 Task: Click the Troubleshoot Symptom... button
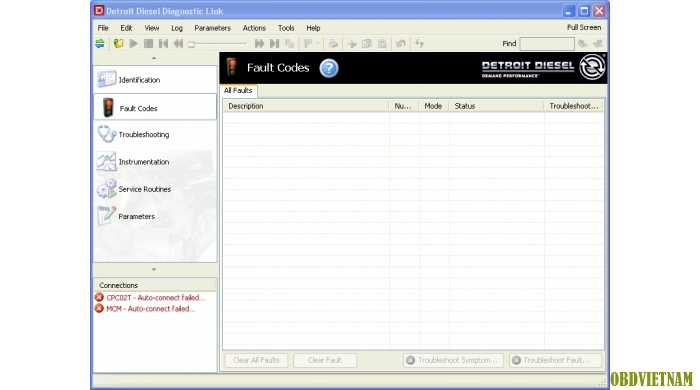click(453, 360)
